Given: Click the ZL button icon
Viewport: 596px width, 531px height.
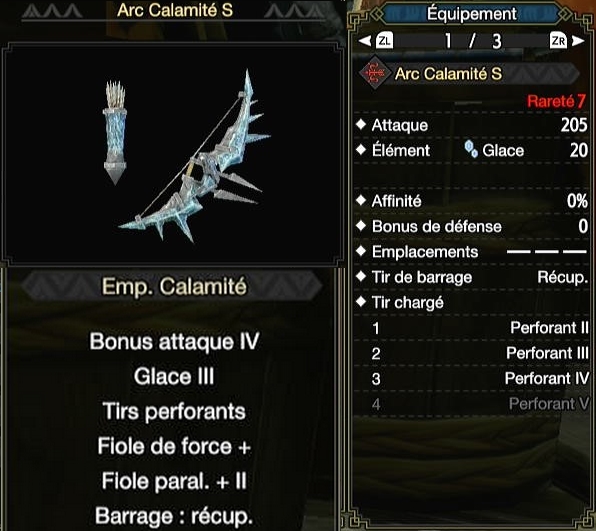Looking at the screenshot, I should coord(384,41).
